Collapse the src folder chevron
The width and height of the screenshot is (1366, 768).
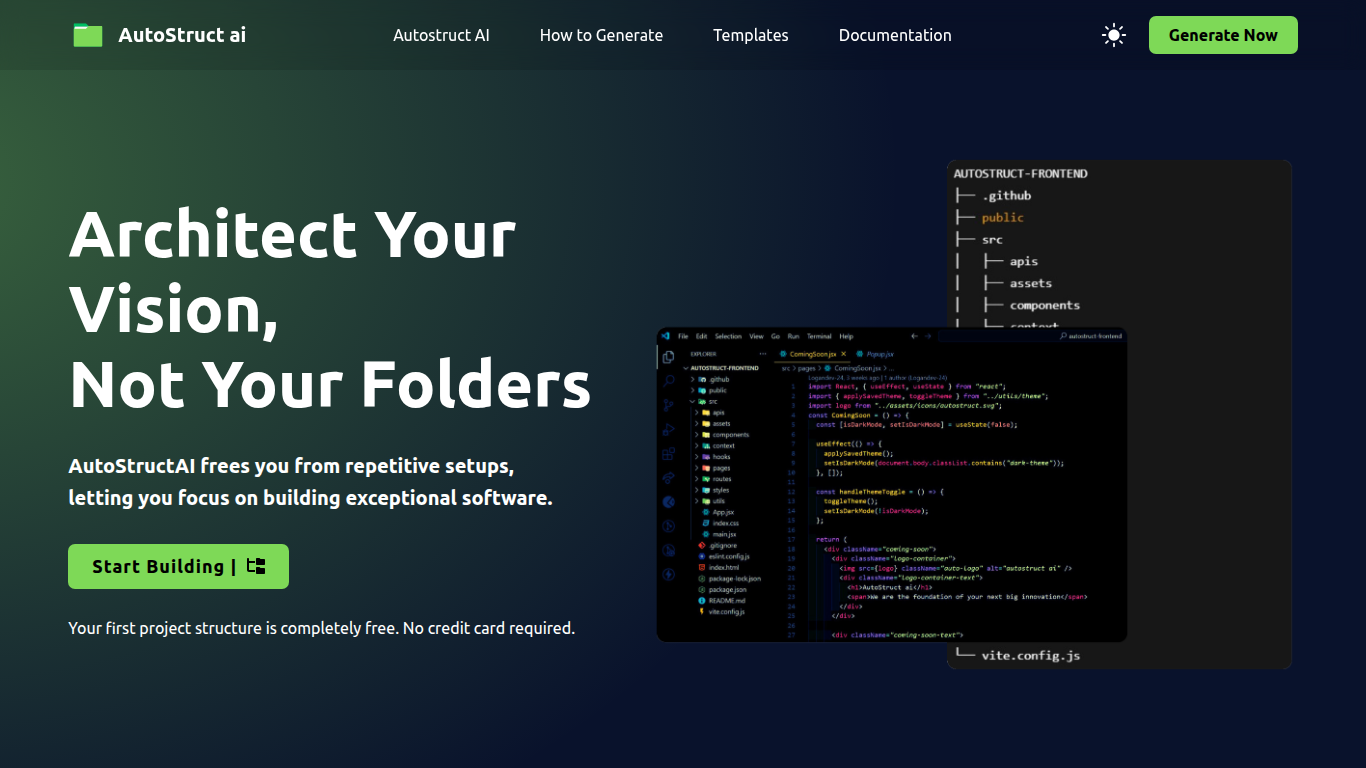[693, 401]
